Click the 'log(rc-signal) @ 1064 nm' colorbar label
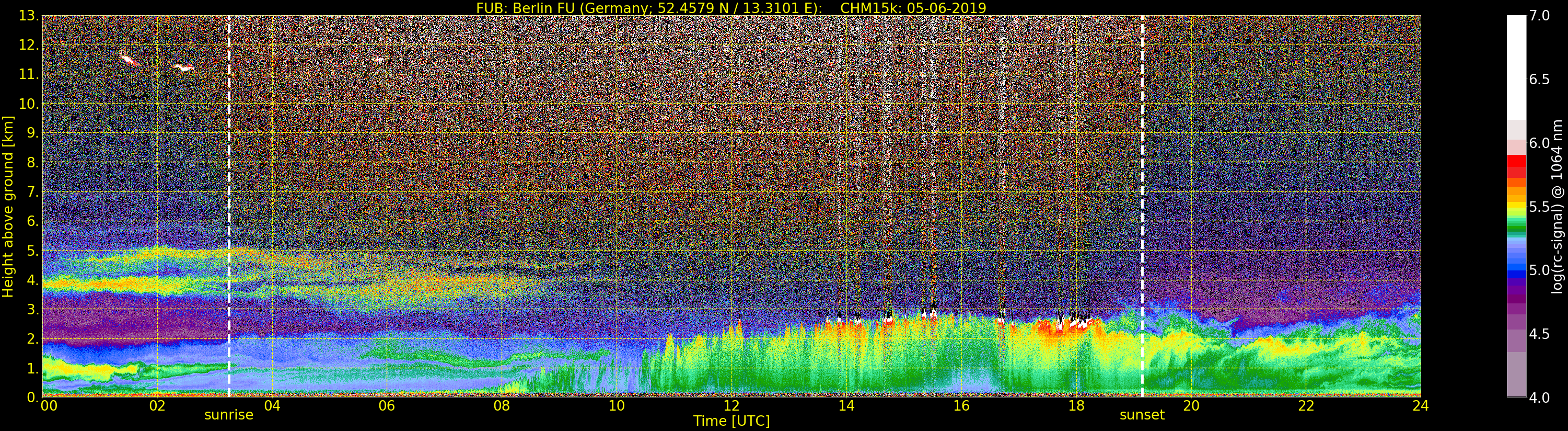 (1558, 207)
